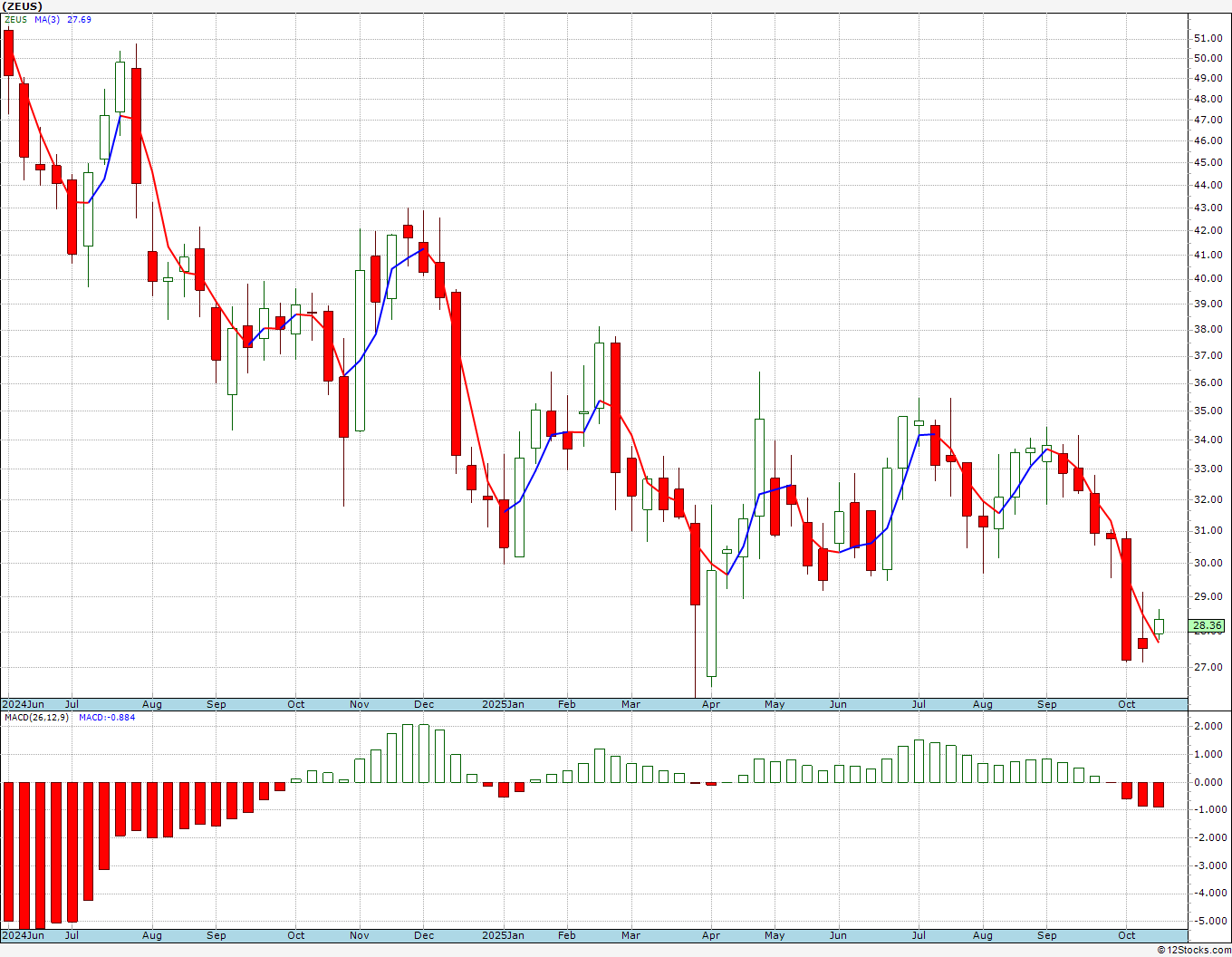This screenshot has height=957, width=1232.
Task: Select the MACD(26,12,9) indicator label
Action: point(36,718)
